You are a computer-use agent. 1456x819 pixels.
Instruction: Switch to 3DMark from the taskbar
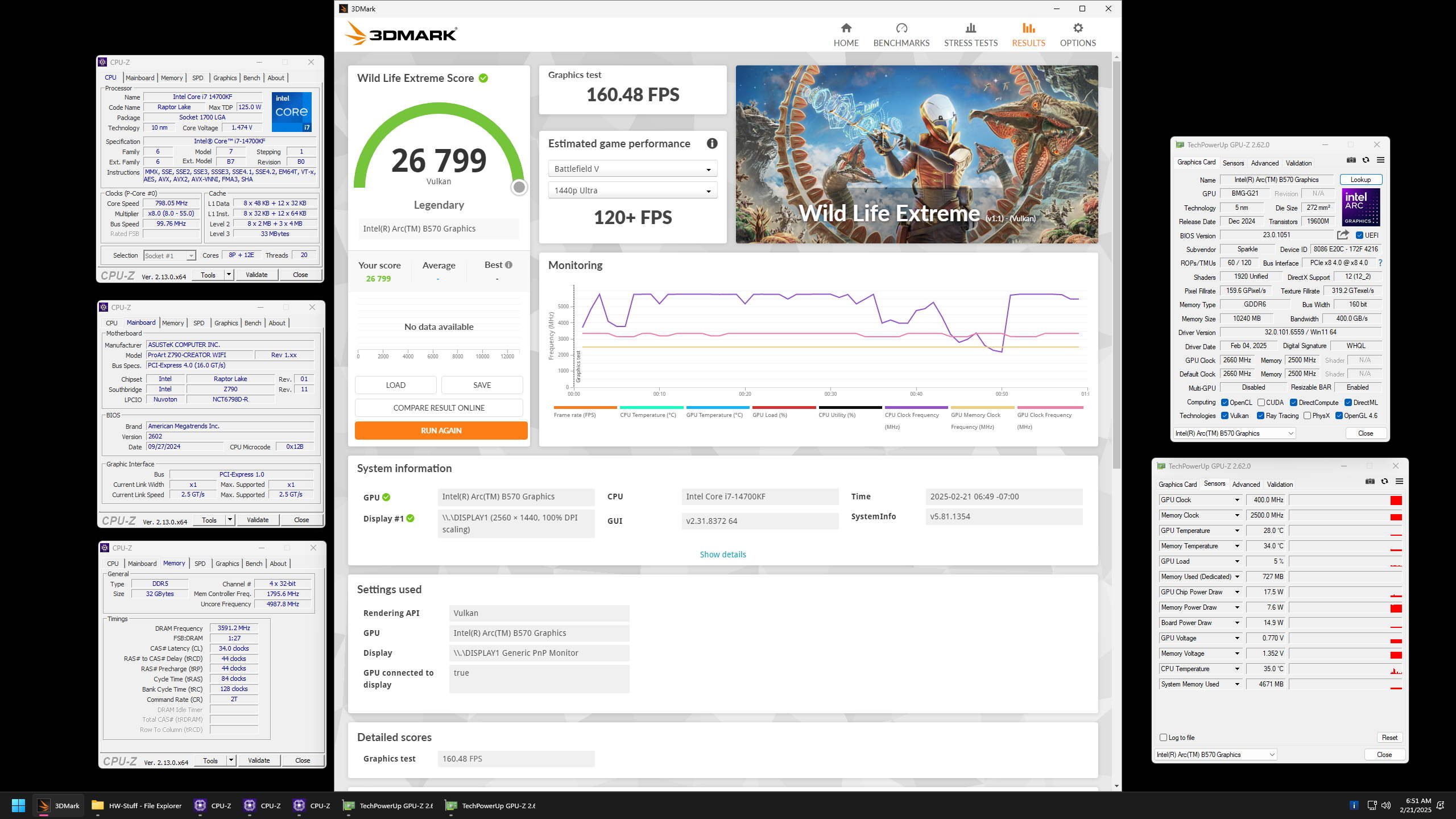(59, 805)
